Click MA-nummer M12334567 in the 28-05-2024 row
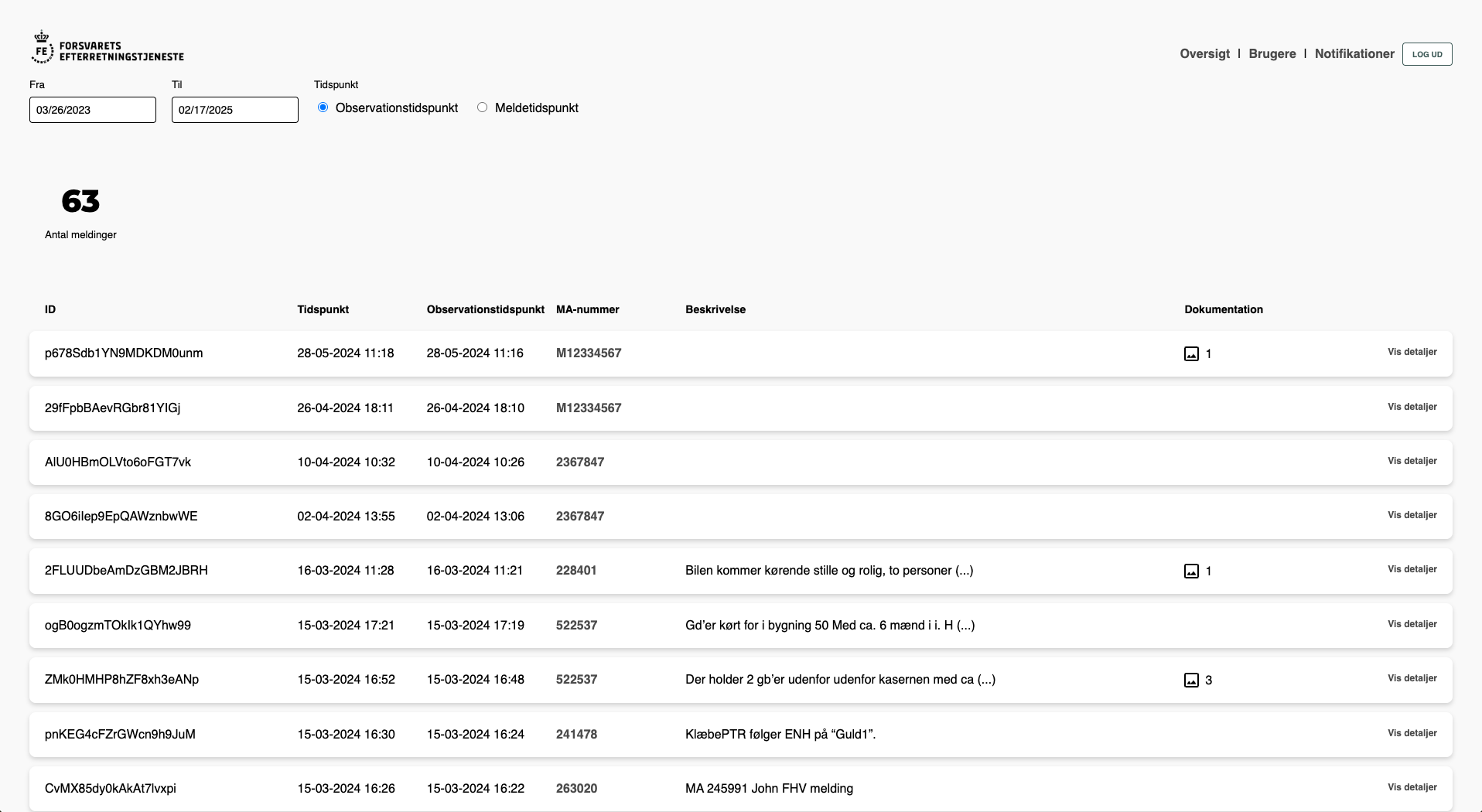The image size is (1482, 812). [589, 353]
